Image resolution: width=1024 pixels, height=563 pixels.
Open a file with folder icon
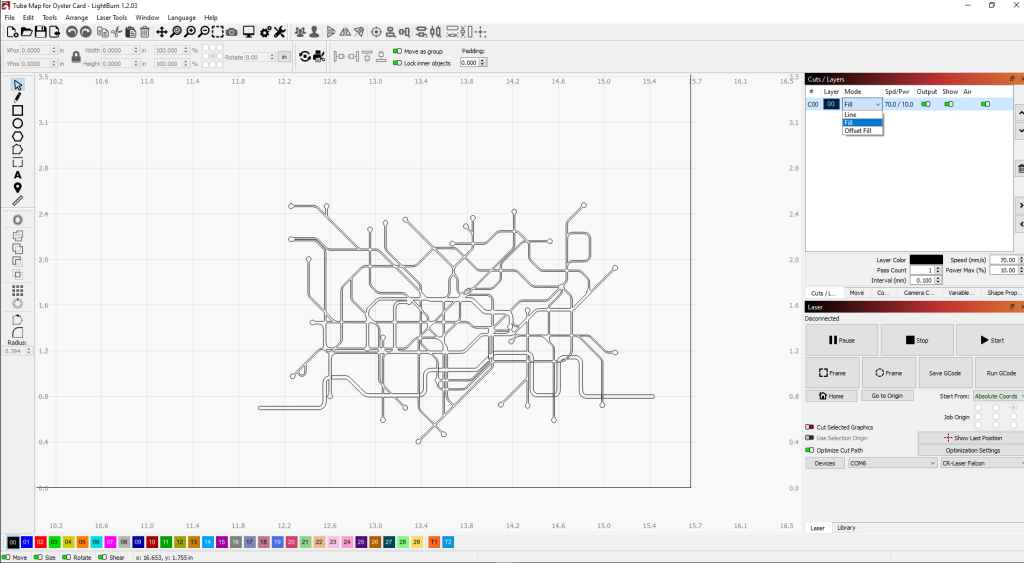tap(26, 32)
